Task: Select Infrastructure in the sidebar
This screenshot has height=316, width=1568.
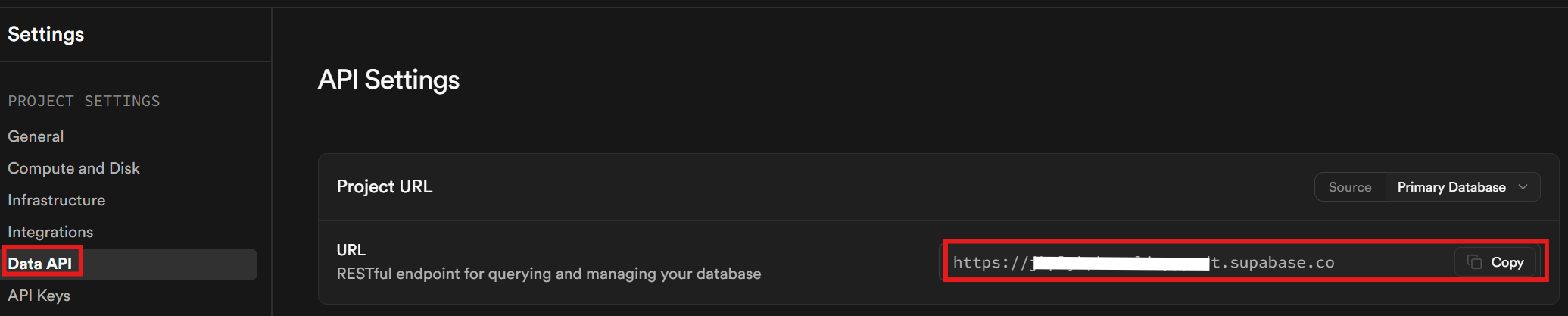Action: [57, 200]
